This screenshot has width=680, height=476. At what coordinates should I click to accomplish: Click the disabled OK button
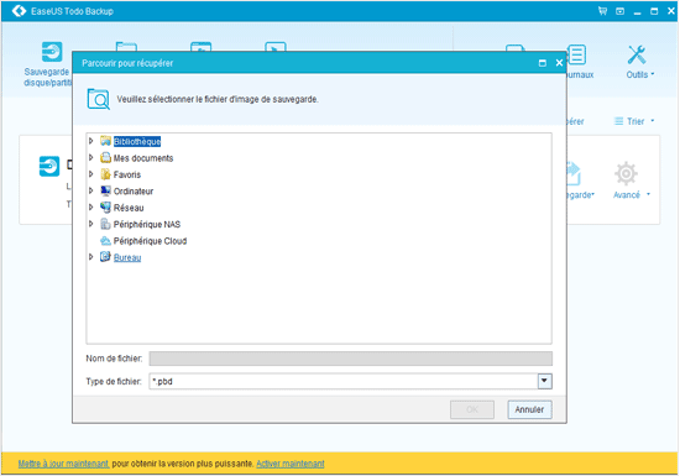472,409
